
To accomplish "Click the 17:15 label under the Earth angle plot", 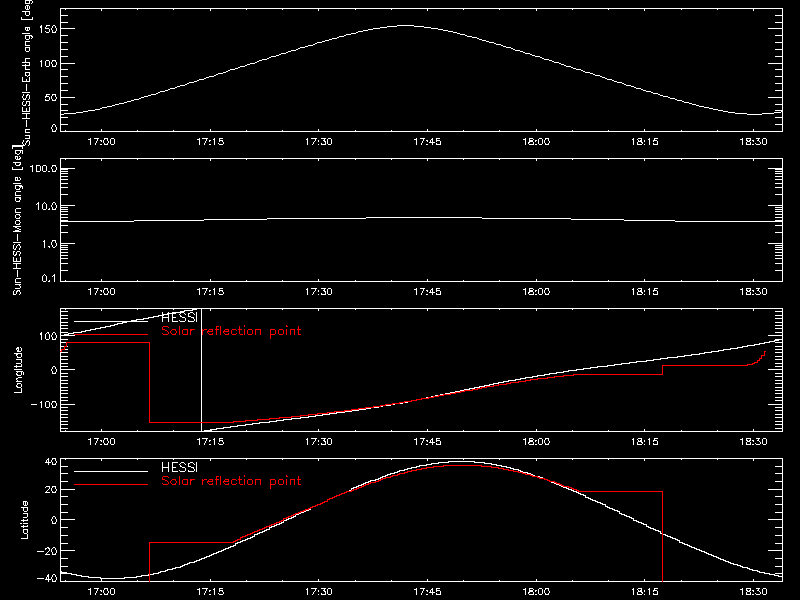I will tap(210, 142).
